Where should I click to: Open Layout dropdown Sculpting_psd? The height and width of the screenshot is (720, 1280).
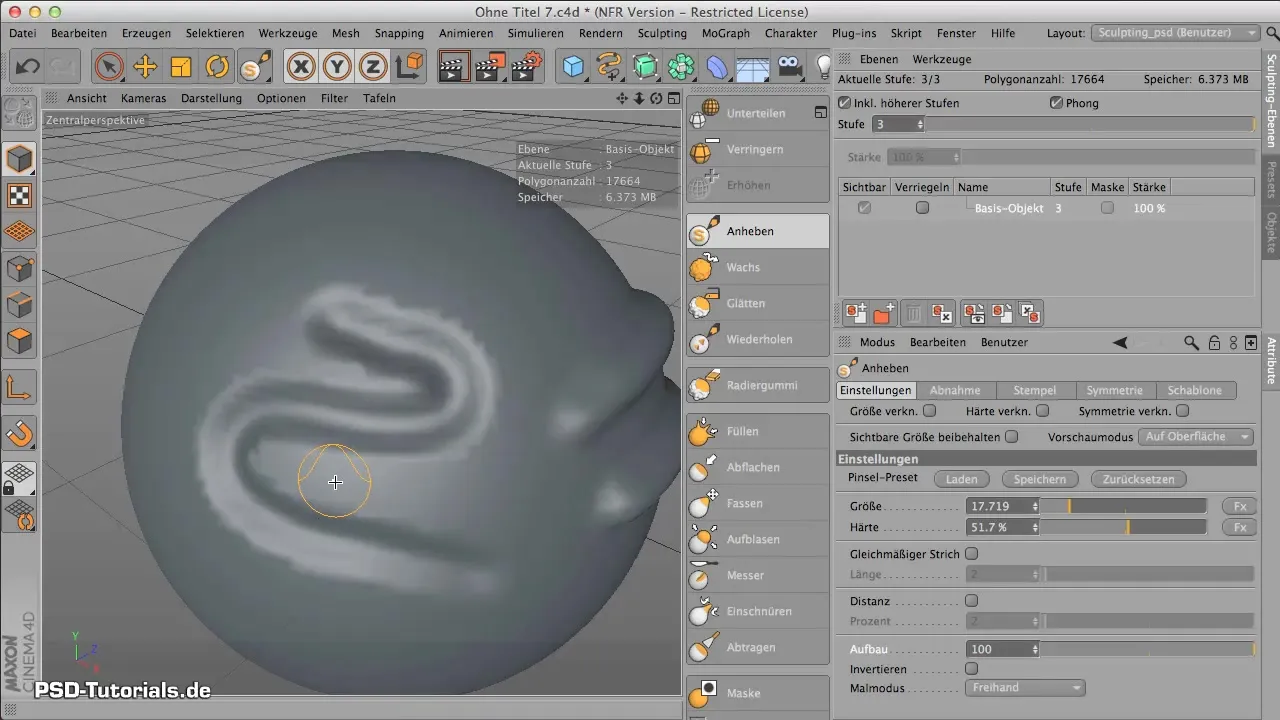(1176, 33)
